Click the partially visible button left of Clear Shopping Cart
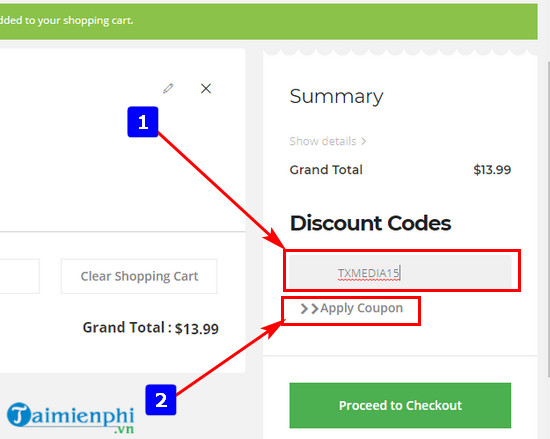Screen dimensions: 550x439 (20, 276)
